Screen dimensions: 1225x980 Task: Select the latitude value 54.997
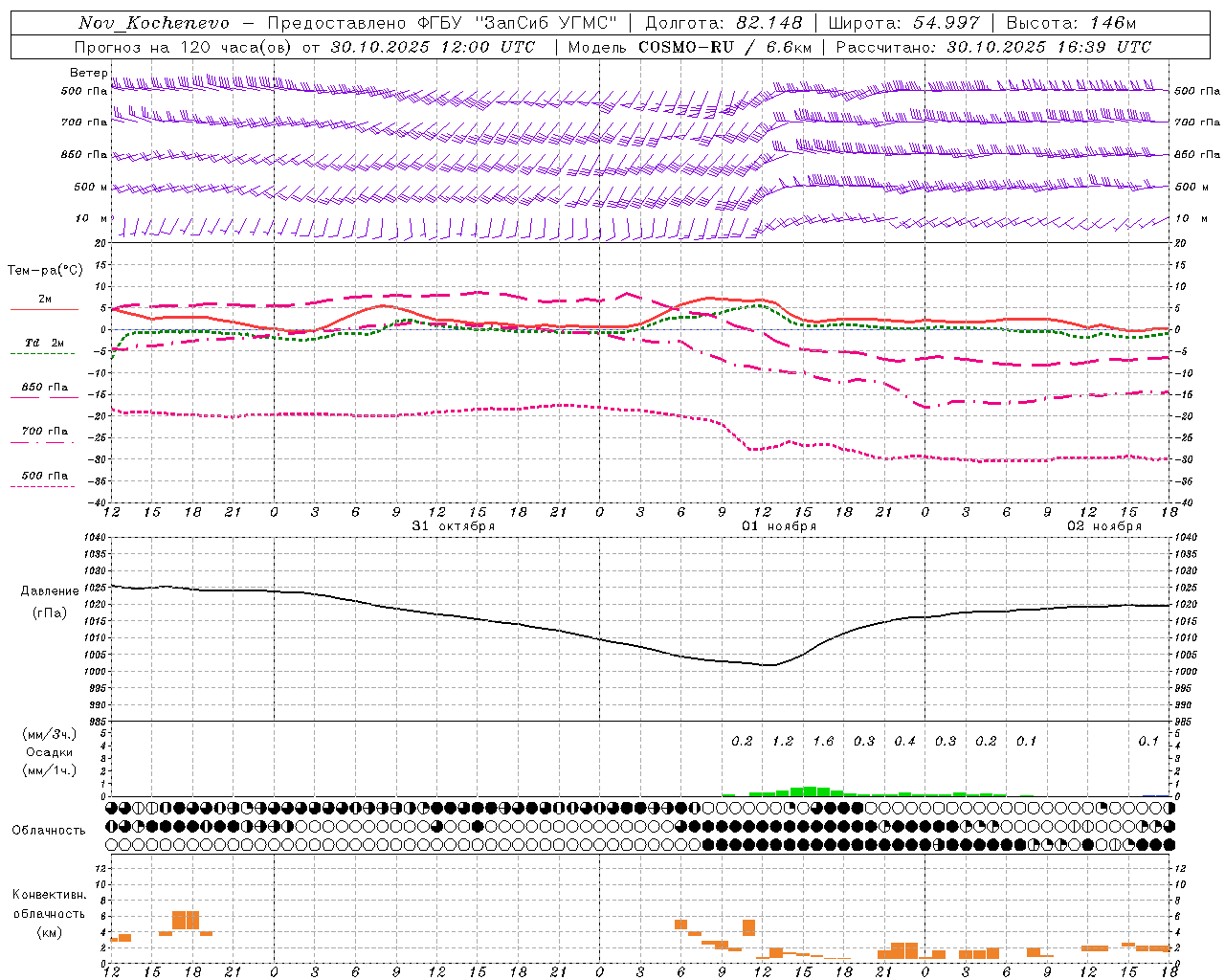947,23
